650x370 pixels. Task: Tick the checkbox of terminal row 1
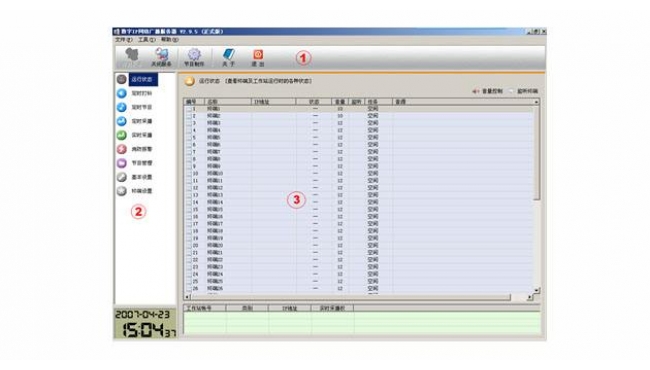[189, 109]
